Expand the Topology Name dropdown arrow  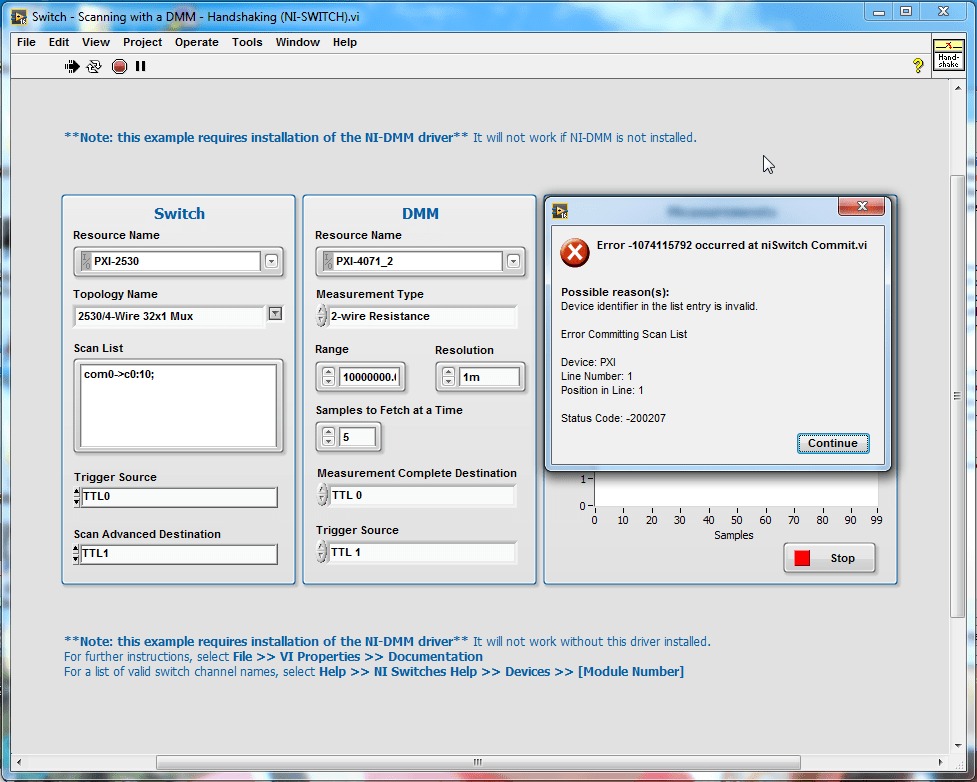275,313
